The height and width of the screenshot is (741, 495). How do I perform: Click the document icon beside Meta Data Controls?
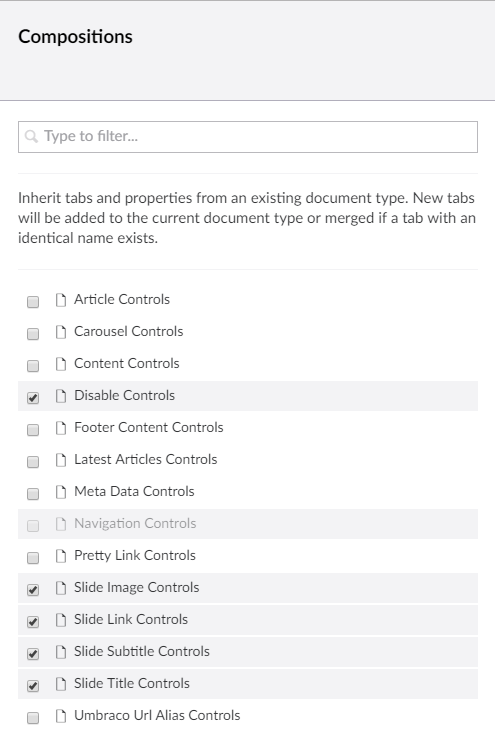pyautogui.click(x=61, y=492)
